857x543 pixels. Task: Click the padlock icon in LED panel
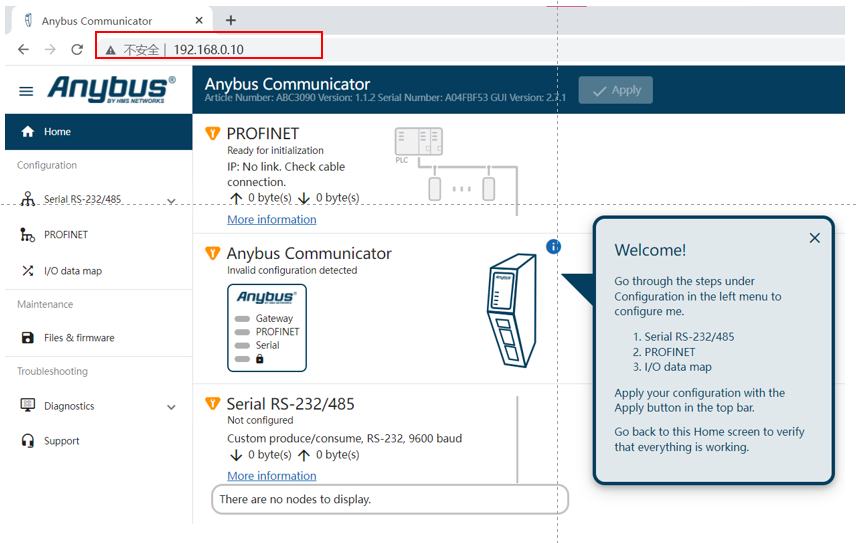click(x=260, y=359)
